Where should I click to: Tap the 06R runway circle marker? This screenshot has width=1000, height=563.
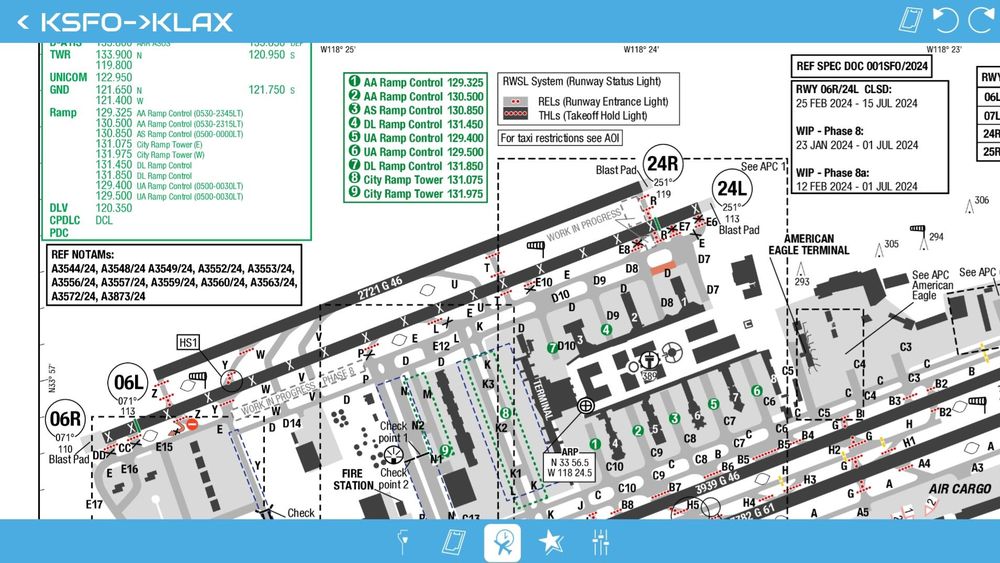(x=66, y=419)
